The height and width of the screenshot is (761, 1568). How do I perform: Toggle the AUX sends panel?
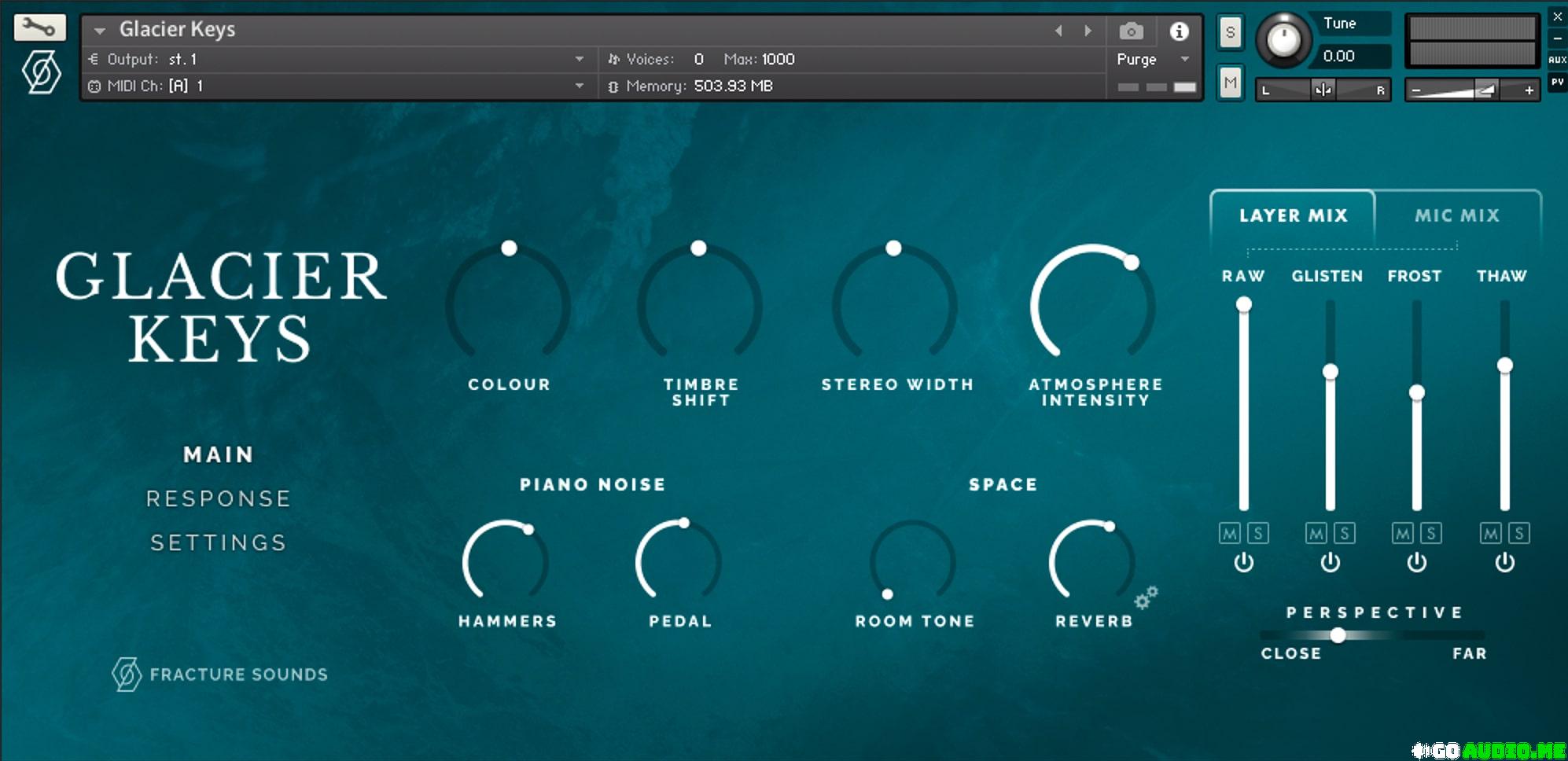coord(1557,59)
